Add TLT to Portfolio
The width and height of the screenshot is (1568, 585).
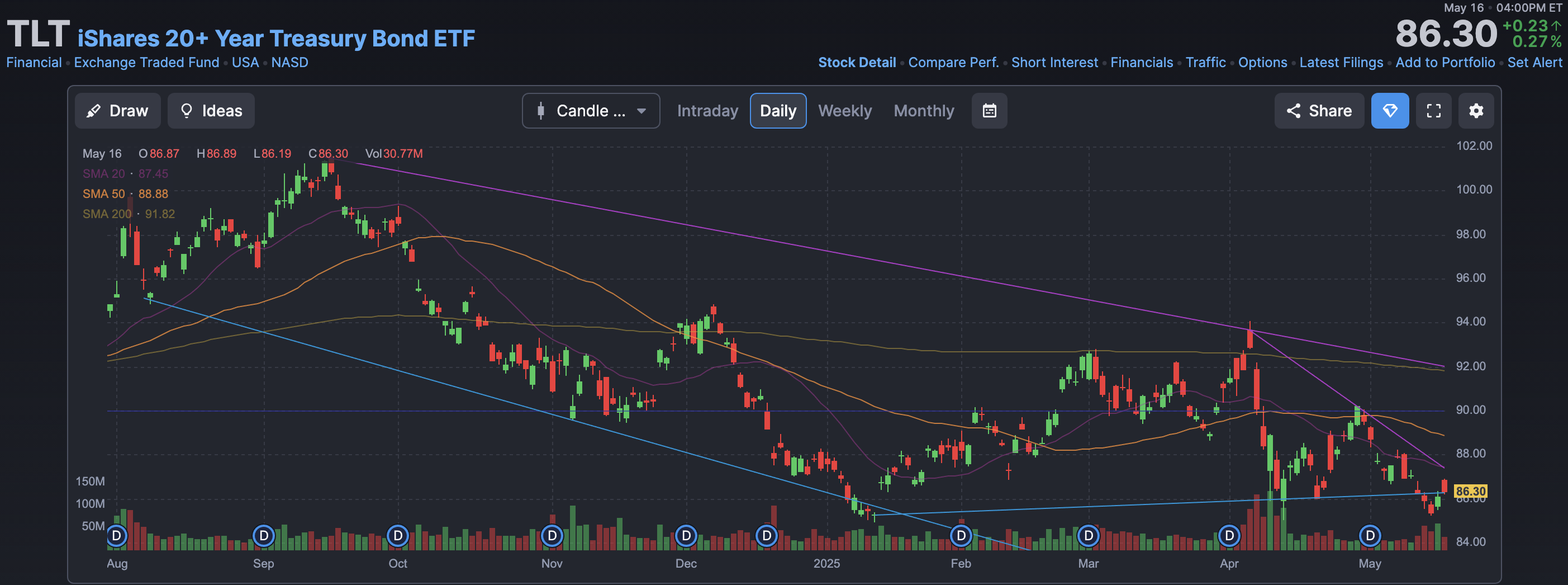click(1445, 62)
